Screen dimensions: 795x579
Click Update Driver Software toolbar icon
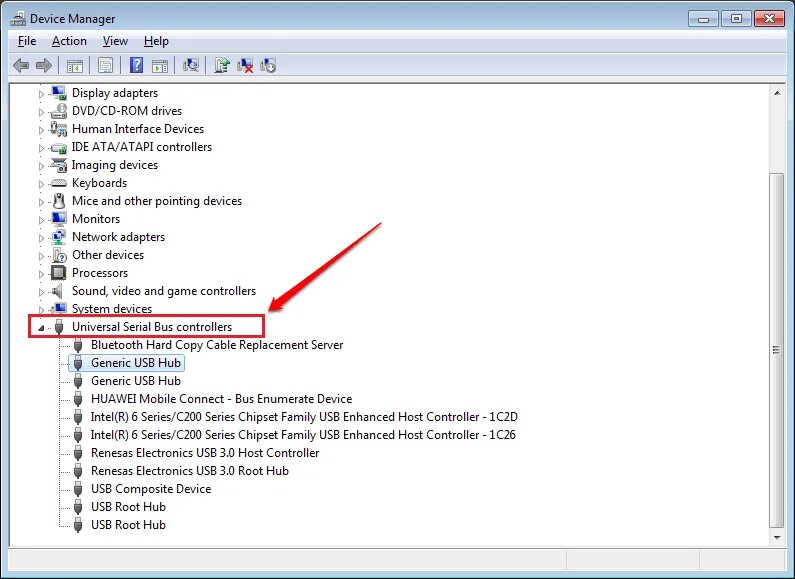[x=222, y=65]
